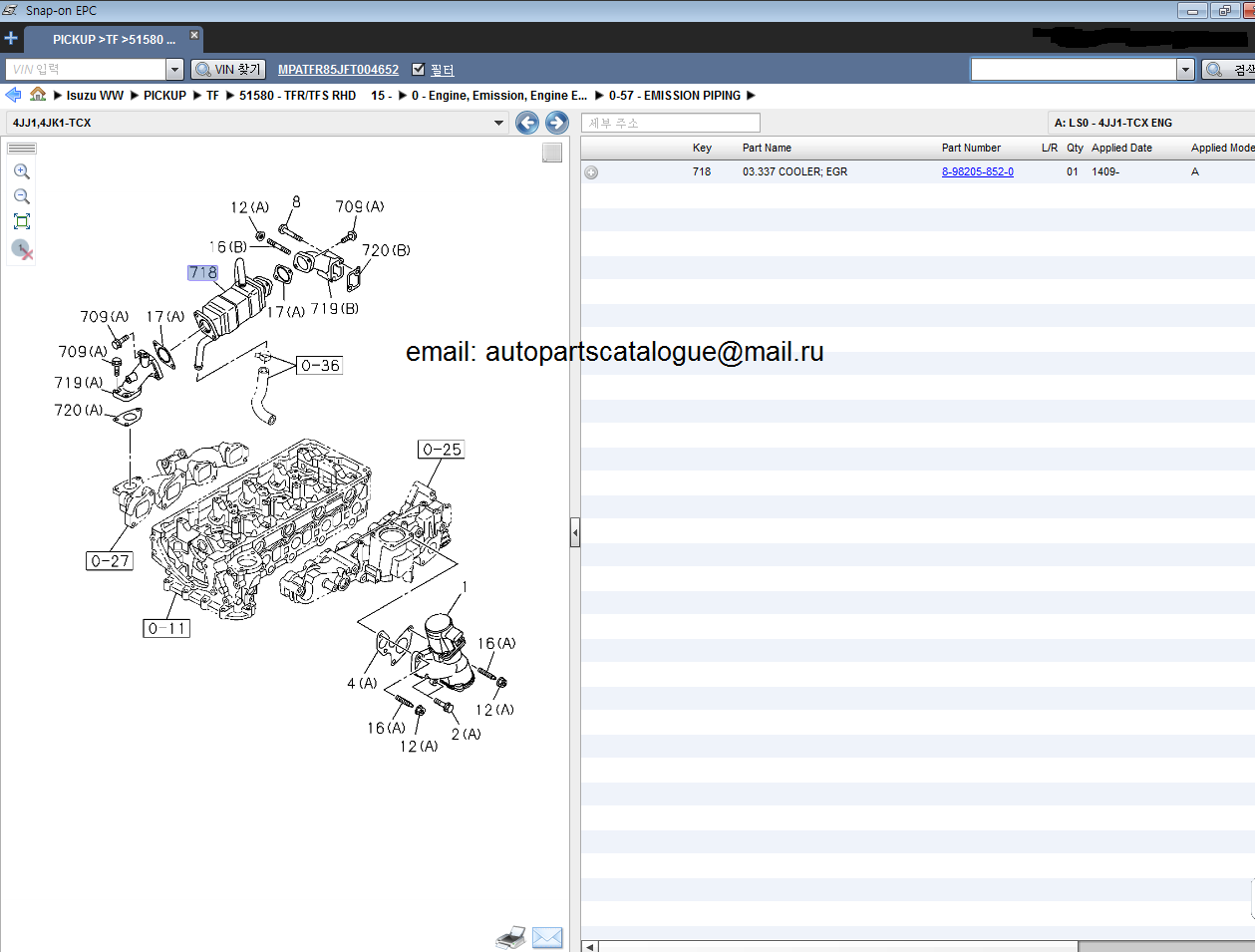Close the PICKUP >TF >51580 tab
The width and height of the screenshot is (1255, 952).
pyautogui.click(x=194, y=35)
